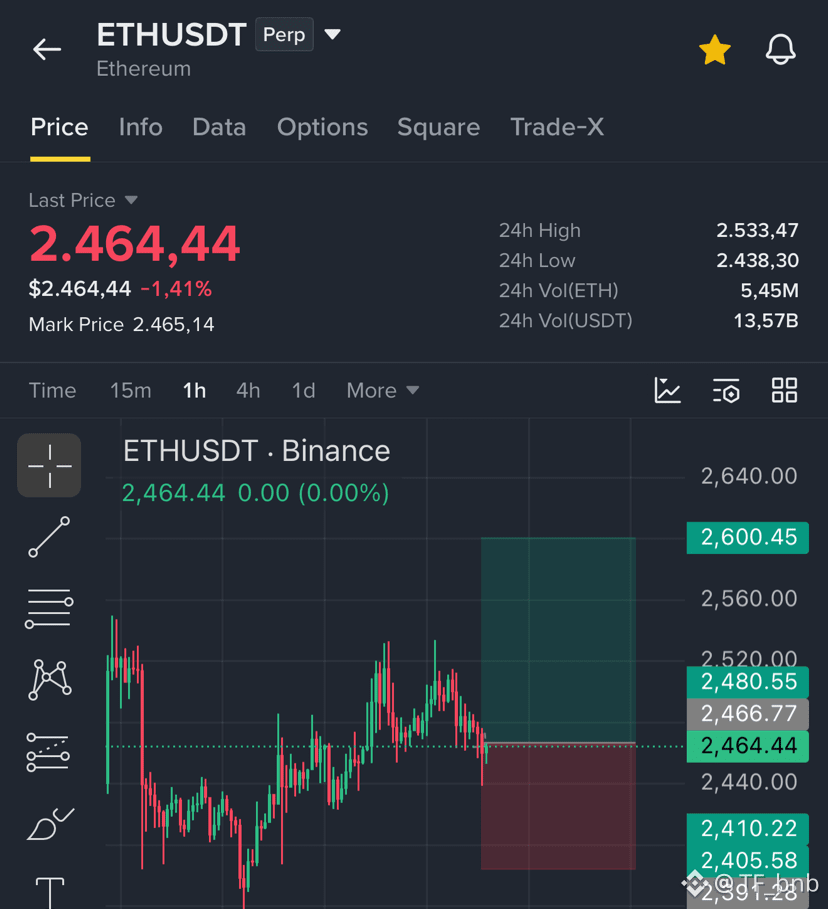
Task: Toggle the favorite star icon
Action: [x=714, y=50]
